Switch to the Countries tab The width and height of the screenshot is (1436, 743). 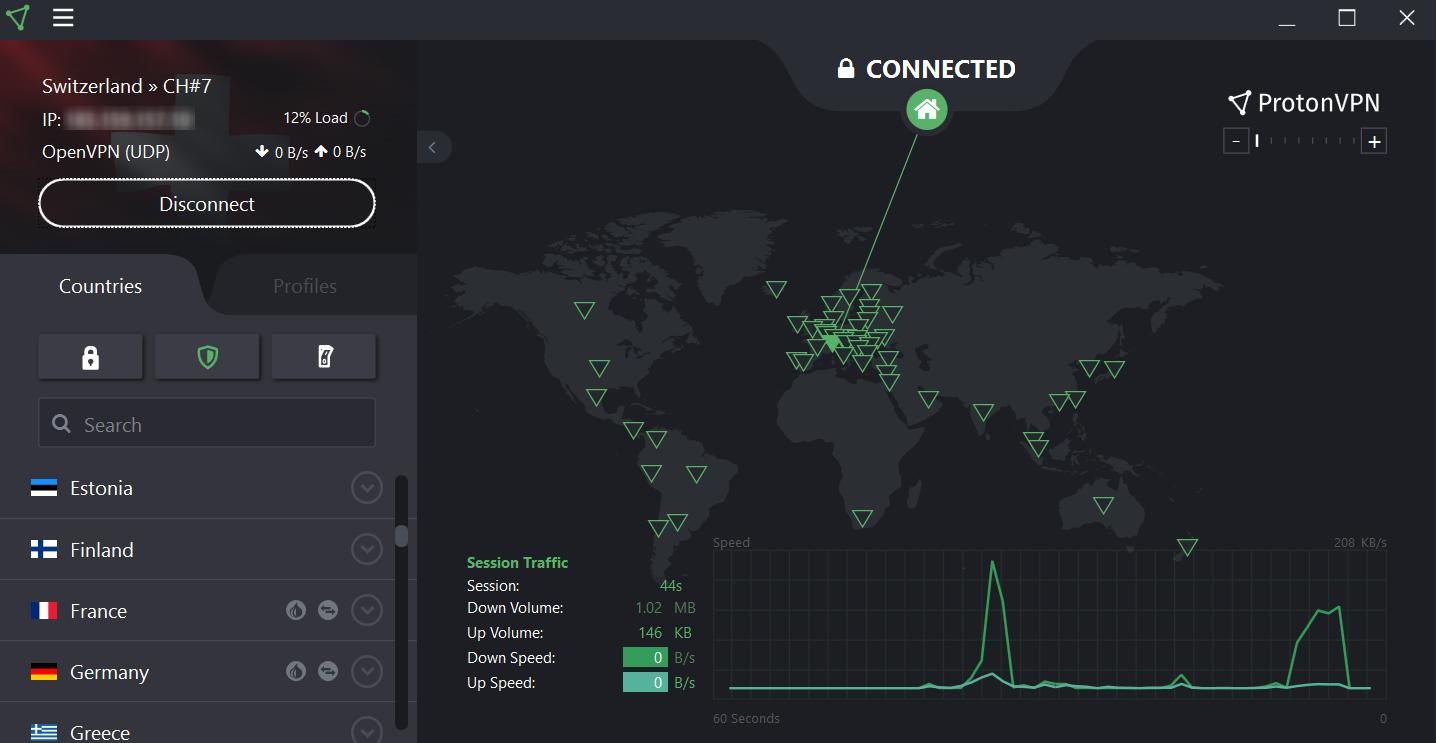(100, 286)
